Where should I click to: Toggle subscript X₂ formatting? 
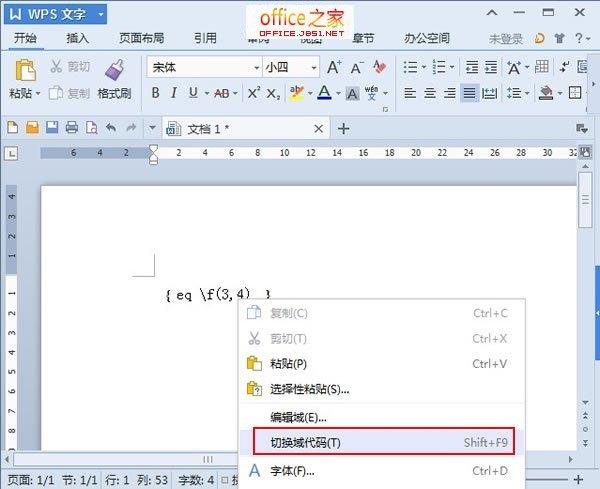[273, 93]
